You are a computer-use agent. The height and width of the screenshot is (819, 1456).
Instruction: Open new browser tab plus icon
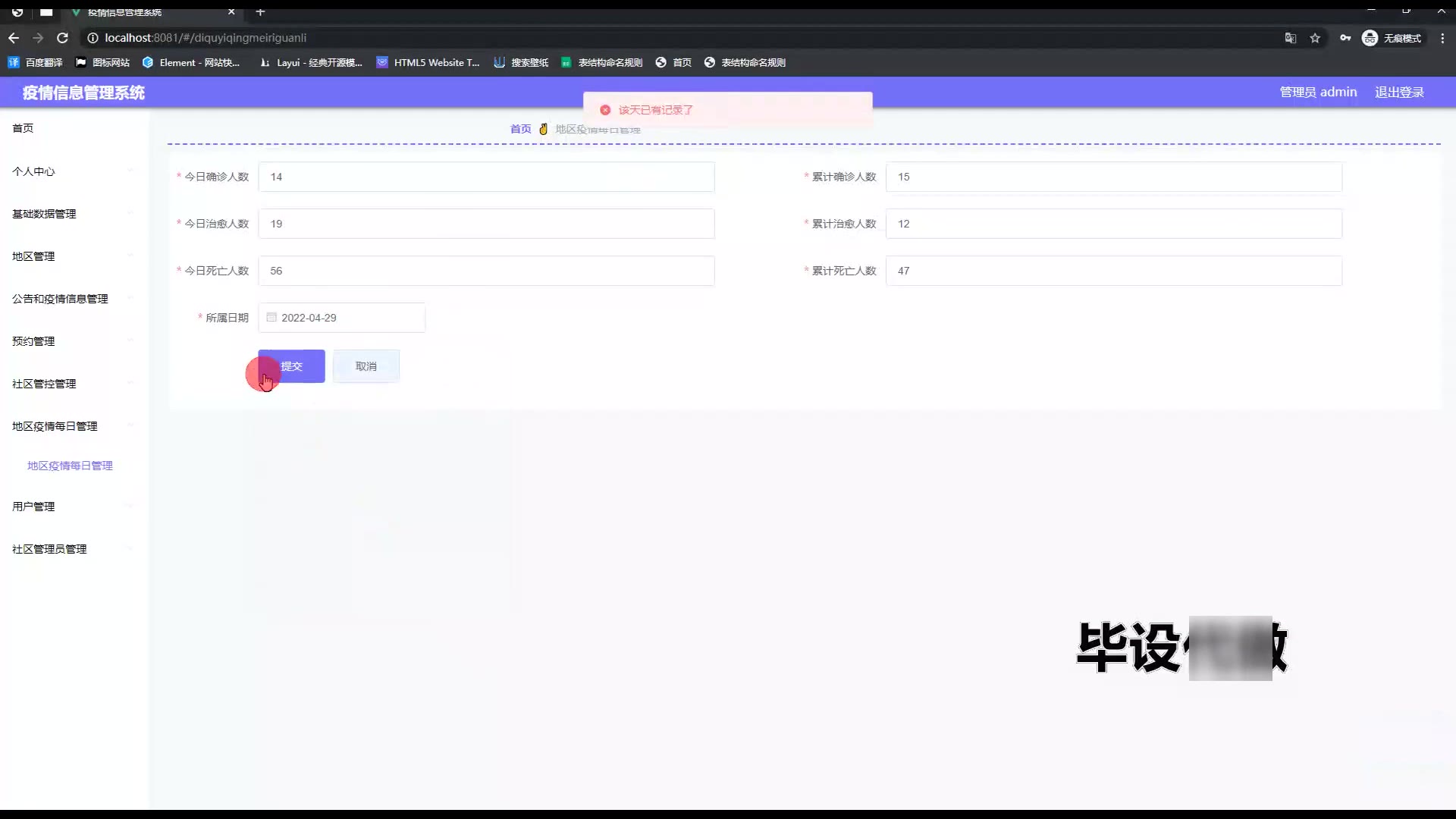pos(260,12)
